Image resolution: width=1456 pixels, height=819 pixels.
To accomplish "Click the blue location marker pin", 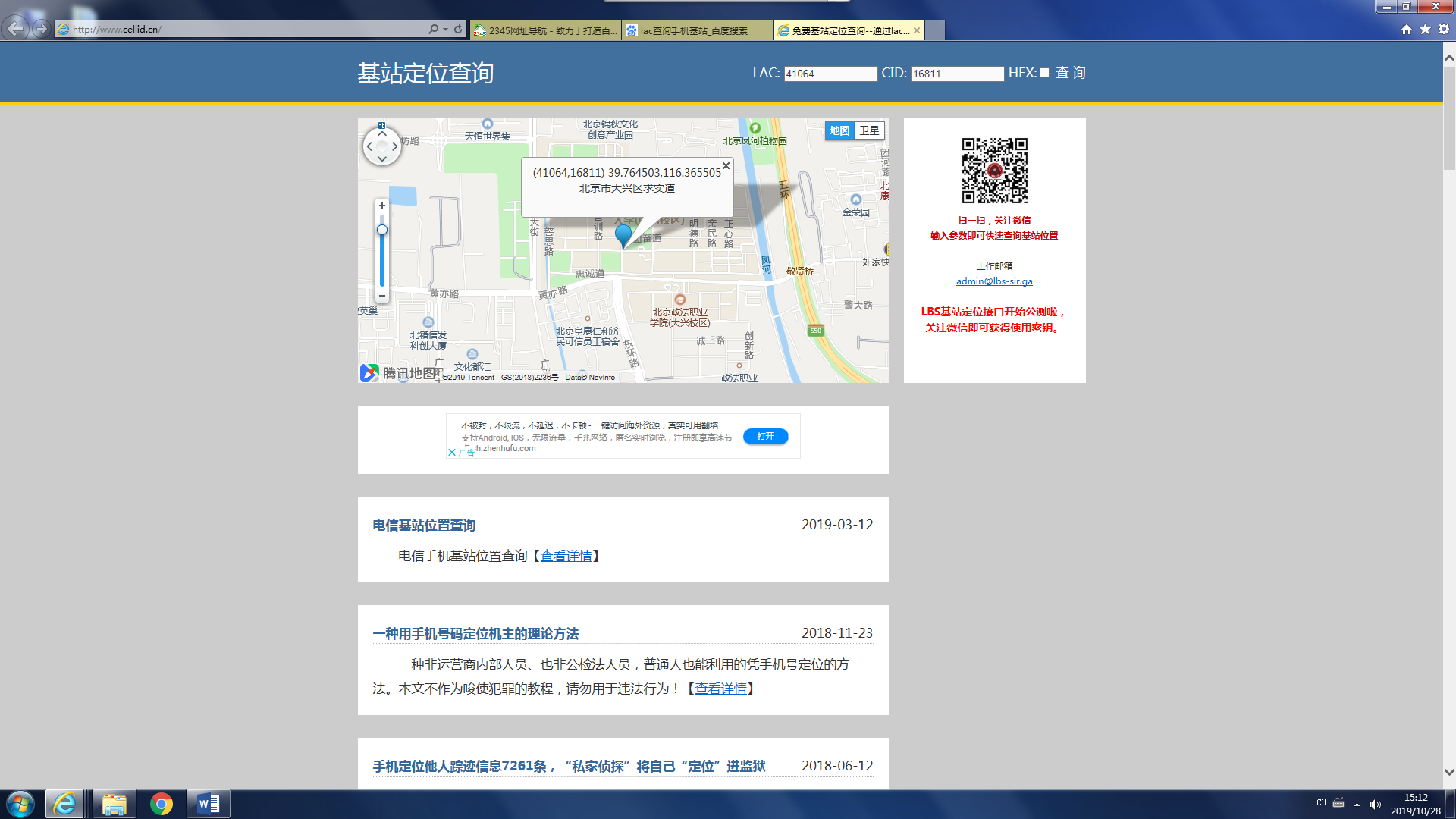I will [x=623, y=234].
